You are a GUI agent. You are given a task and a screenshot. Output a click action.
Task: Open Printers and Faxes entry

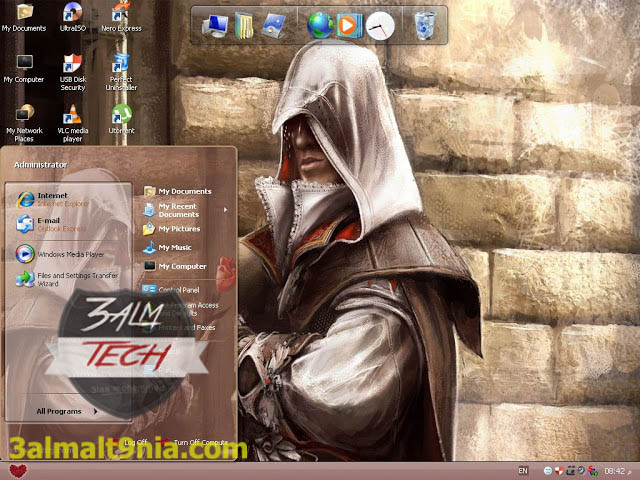(x=182, y=327)
